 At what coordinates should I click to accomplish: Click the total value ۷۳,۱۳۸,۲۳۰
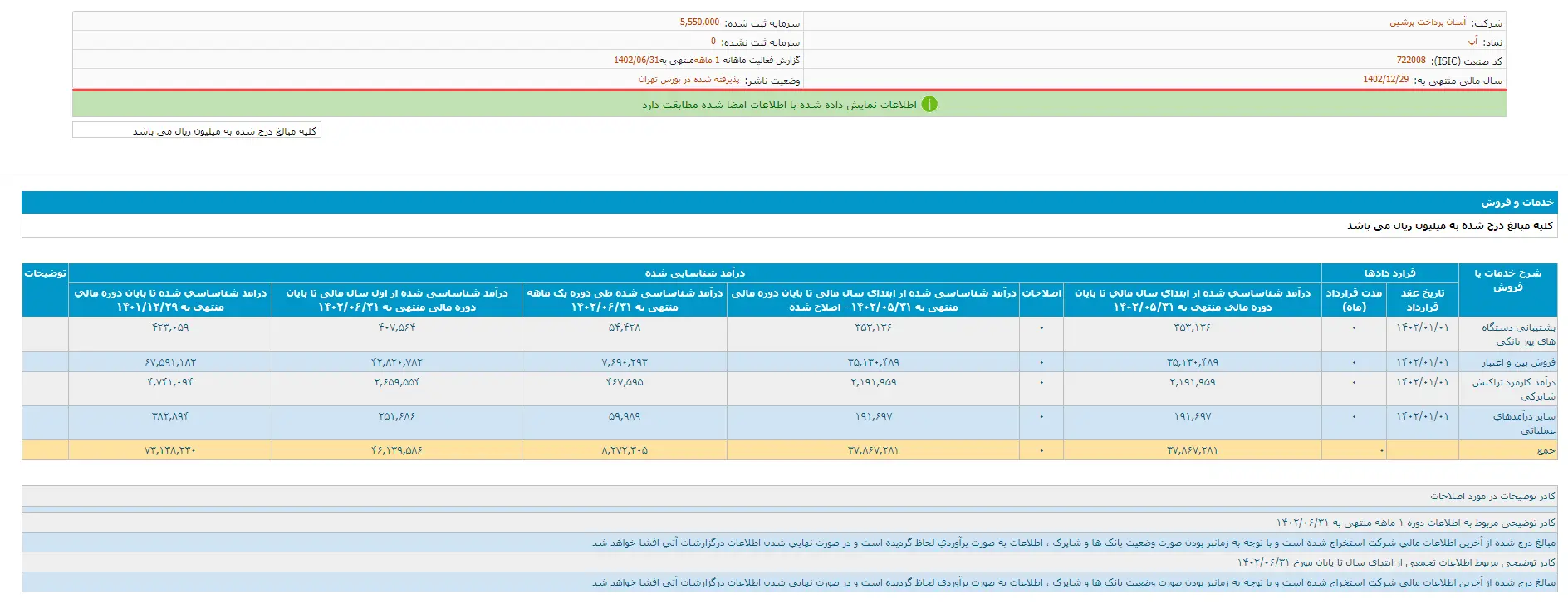pos(170,450)
